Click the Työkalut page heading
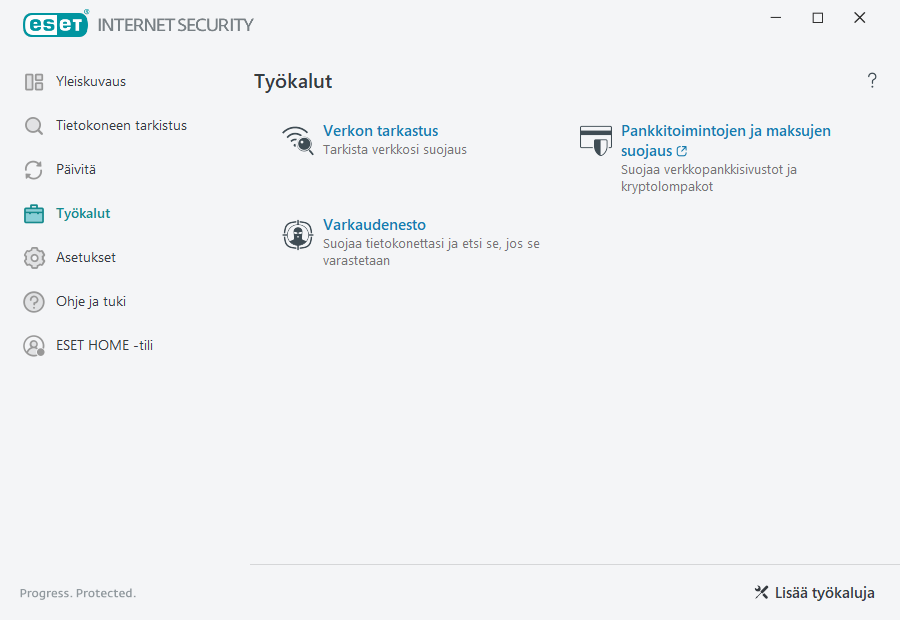Viewport: 900px width, 620px height. pos(293,82)
